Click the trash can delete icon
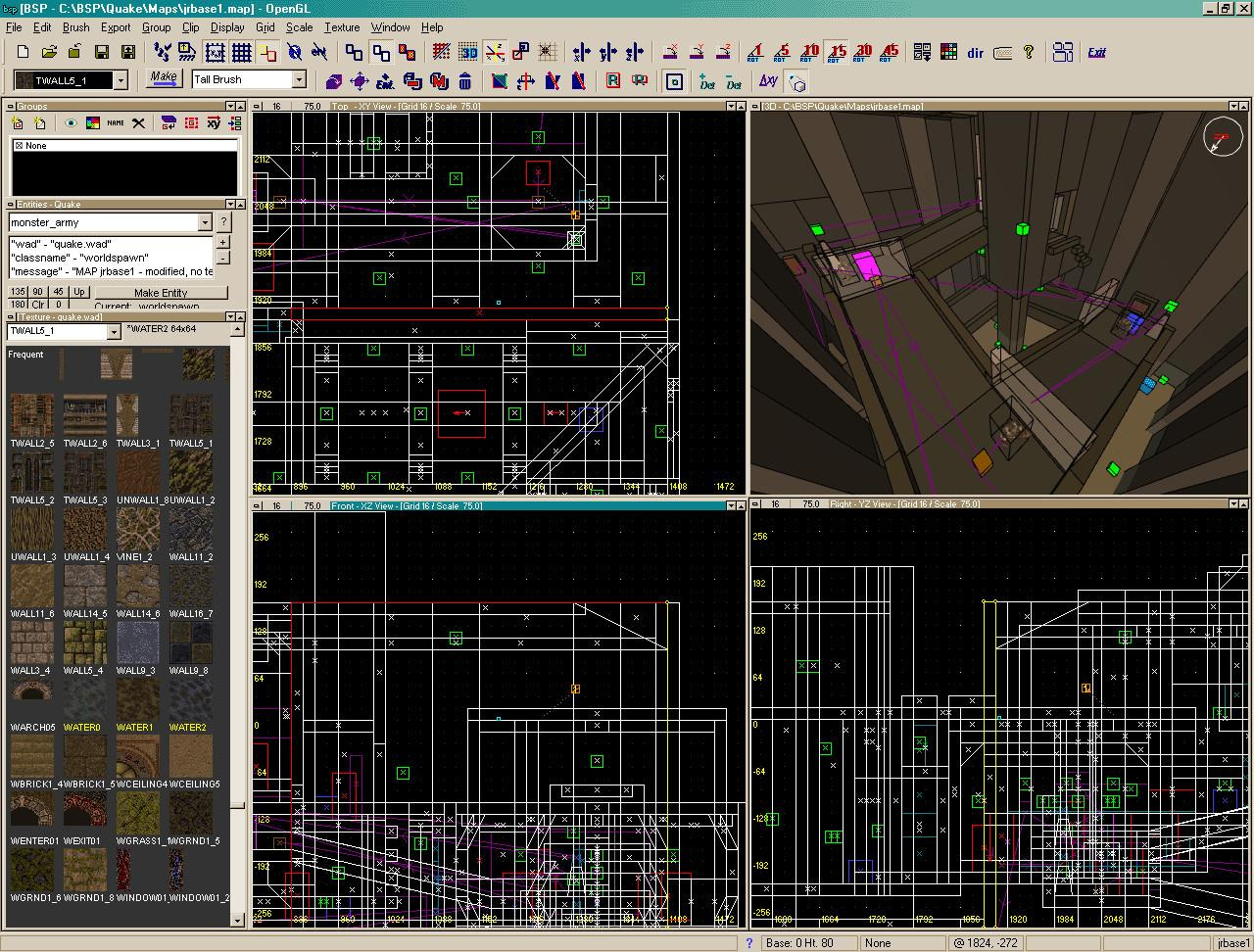The width and height of the screenshot is (1254, 952). (465, 81)
